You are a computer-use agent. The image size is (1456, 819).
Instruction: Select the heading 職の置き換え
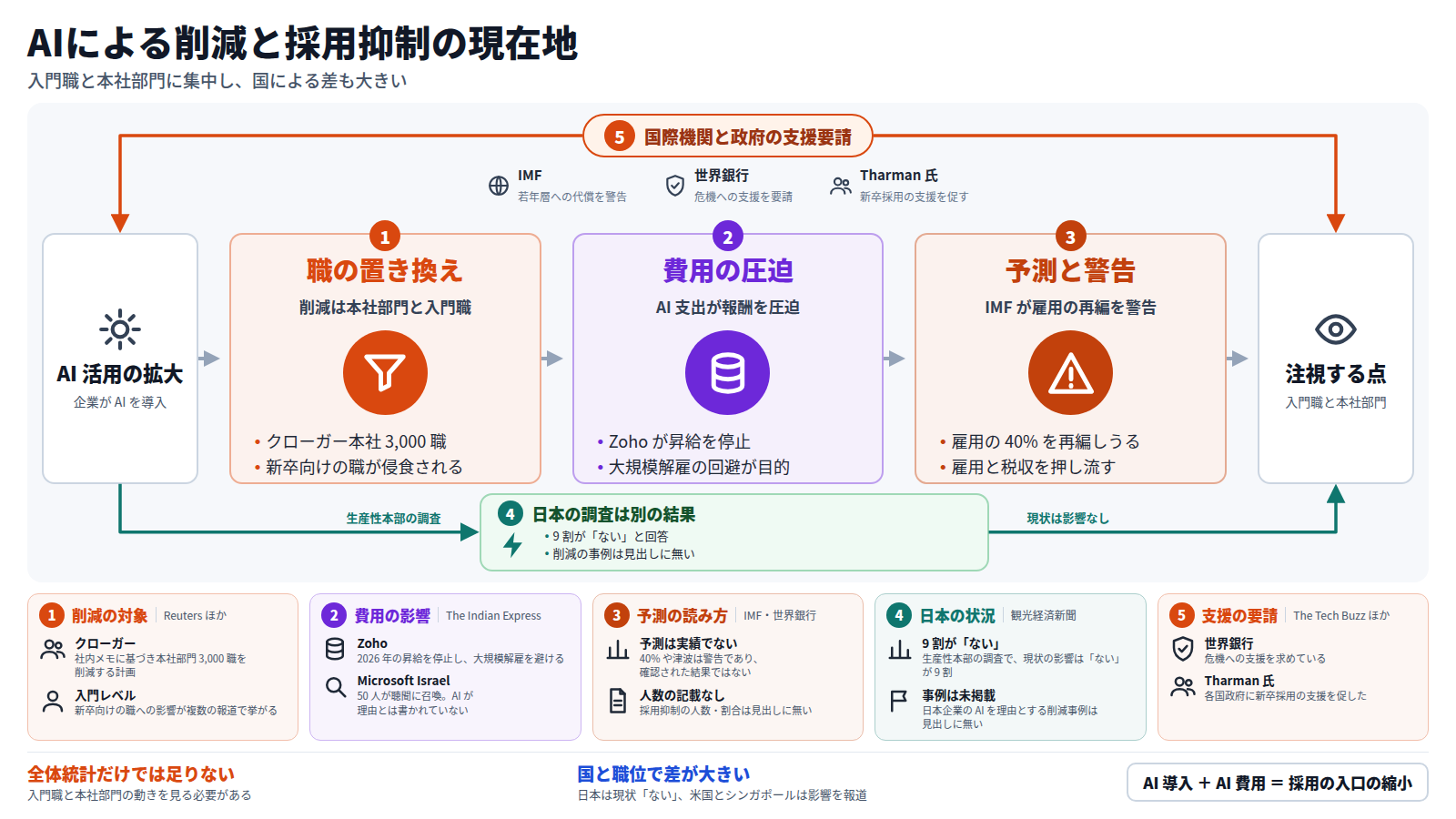[385, 270]
